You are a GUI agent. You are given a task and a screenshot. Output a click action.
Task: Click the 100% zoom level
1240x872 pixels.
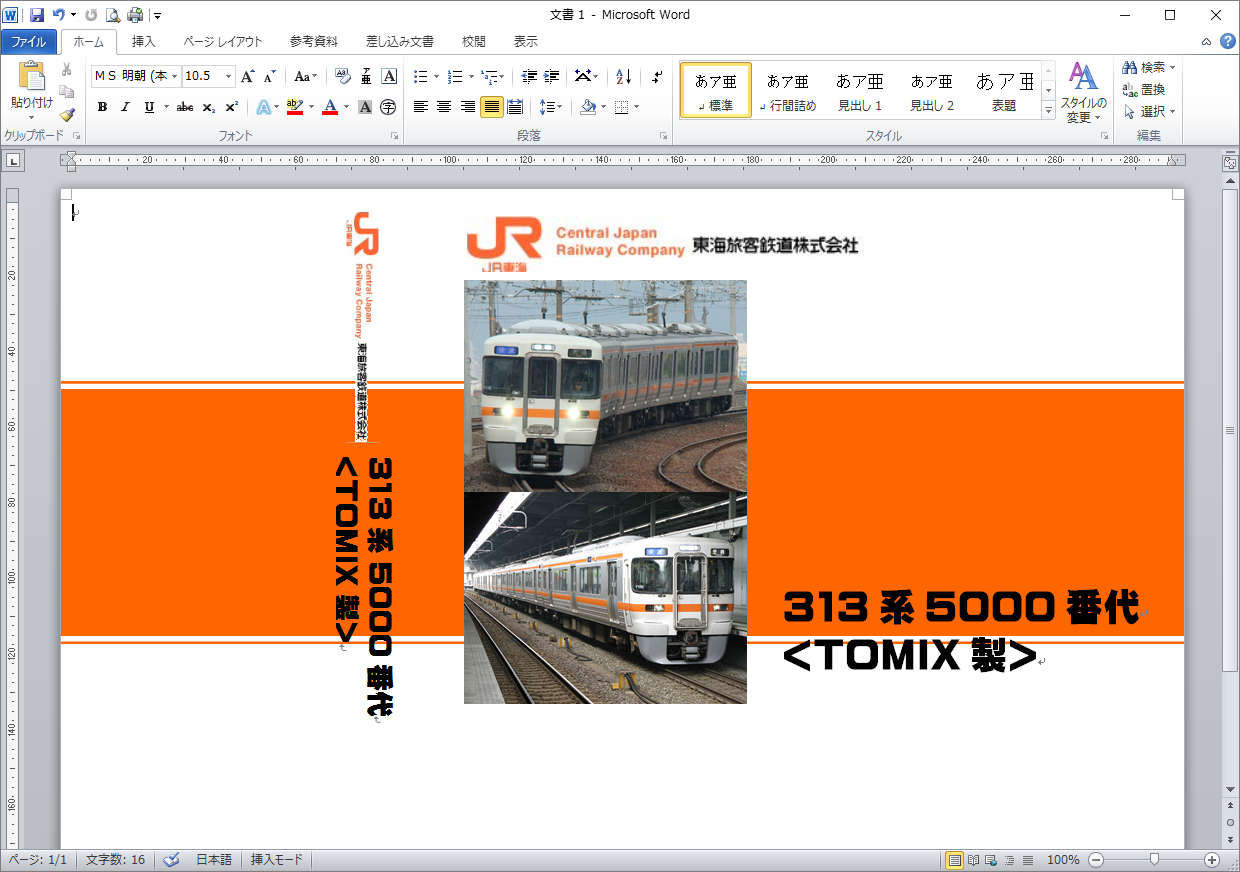click(x=1063, y=860)
